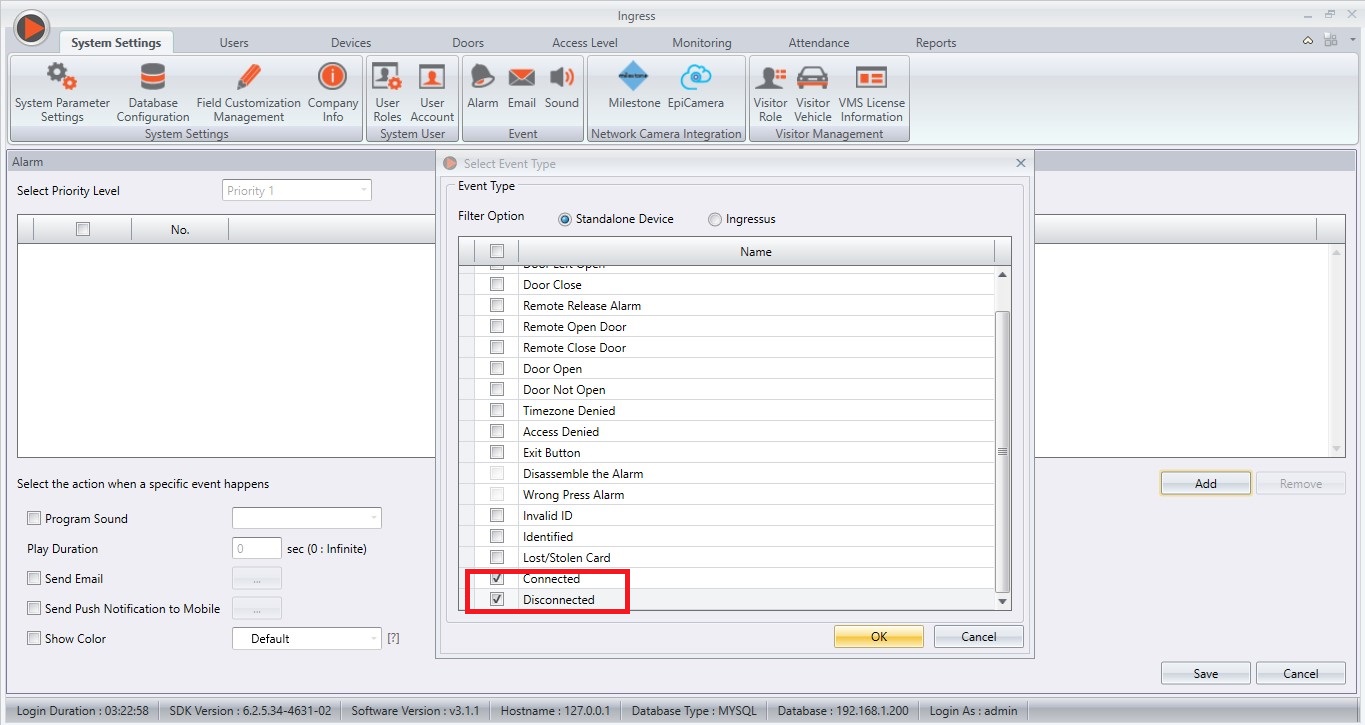Viewport: 1365px width, 725px height.
Task: Enable Send Push Notification to Mobile
Action: 34,609
